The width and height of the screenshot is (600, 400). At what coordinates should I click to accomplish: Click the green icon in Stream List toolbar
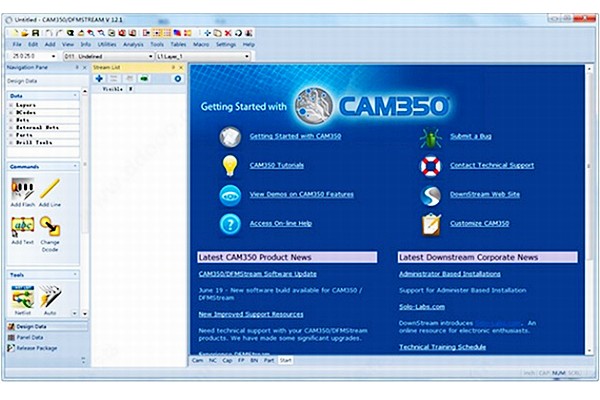coord(144,78)
